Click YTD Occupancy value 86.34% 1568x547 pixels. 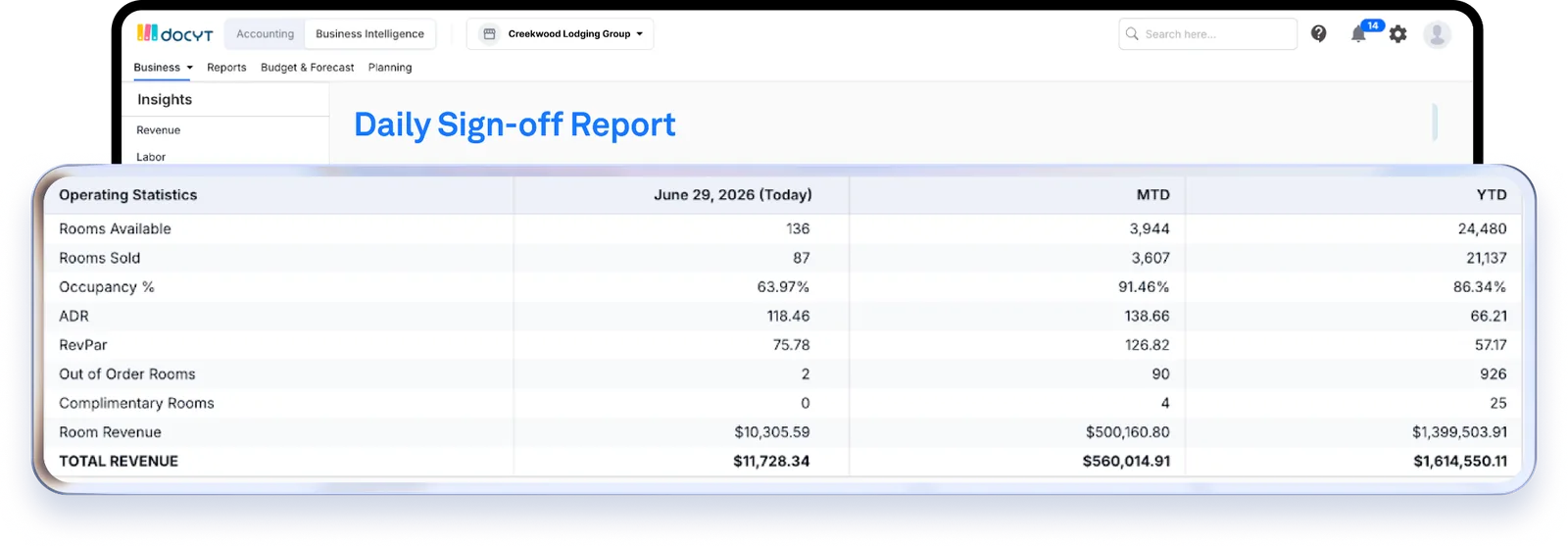tap(1480, 287)
